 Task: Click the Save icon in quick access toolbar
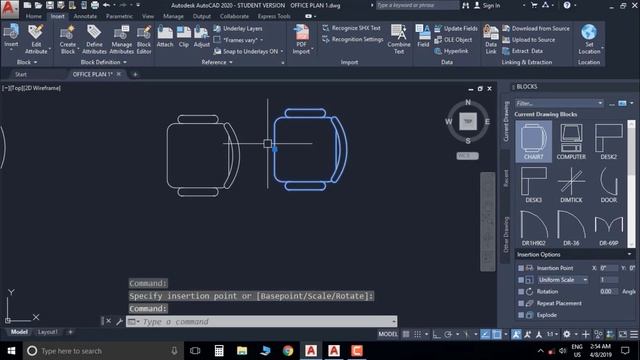pos(49,5)
